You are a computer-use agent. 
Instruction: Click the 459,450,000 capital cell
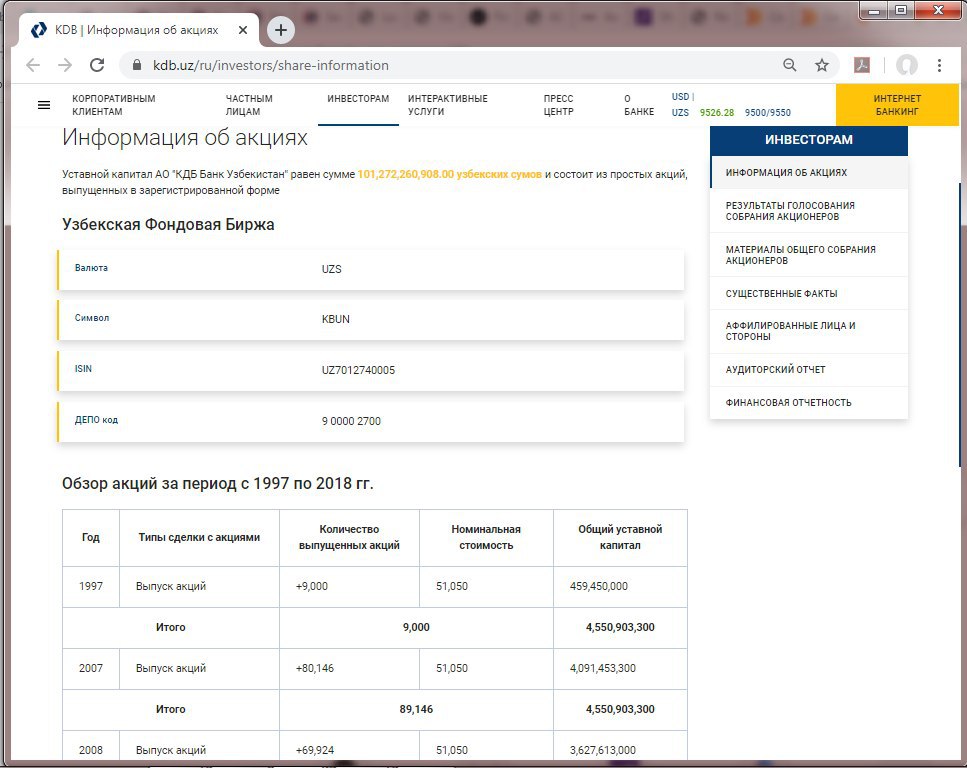point(620,587)
